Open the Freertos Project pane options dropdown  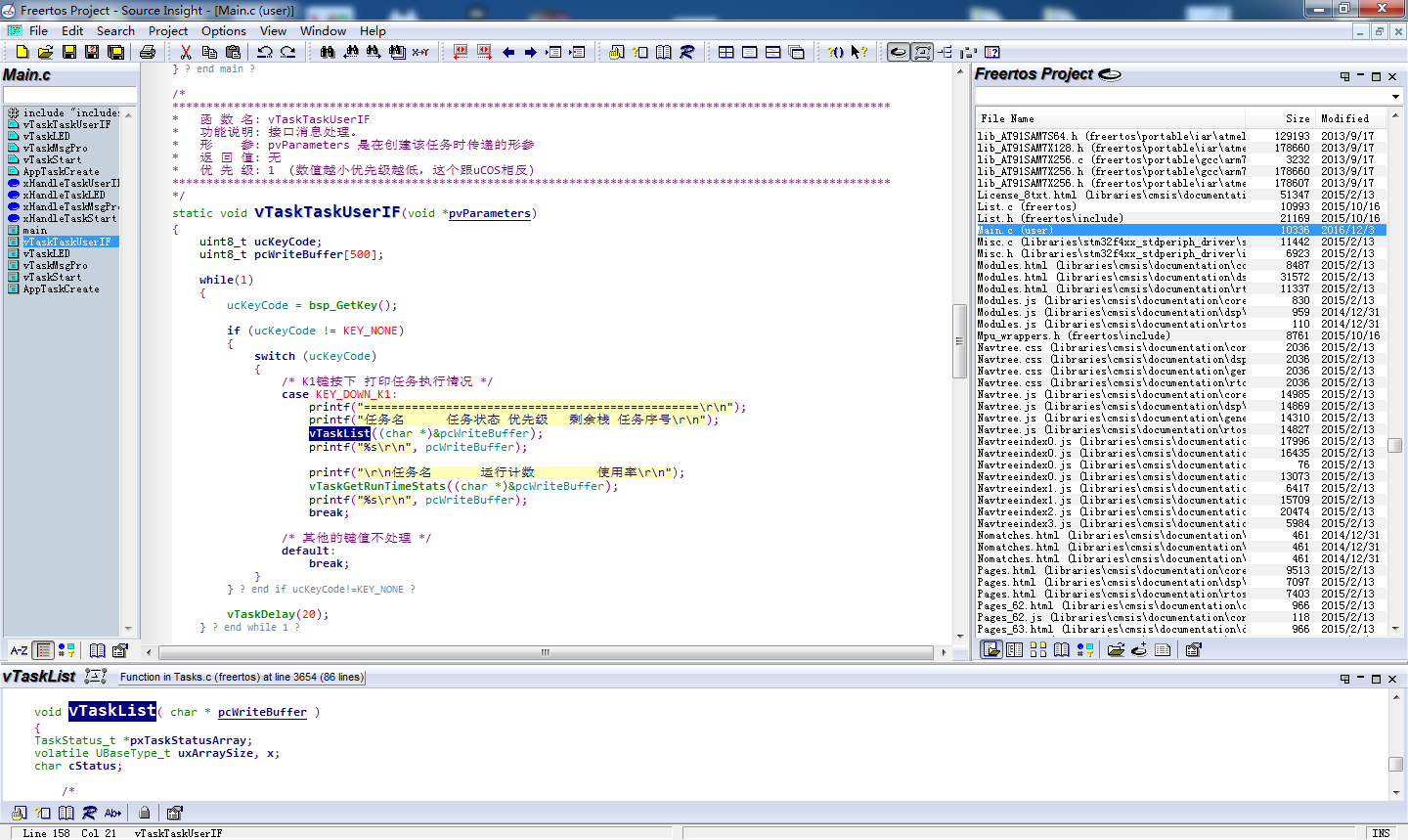point(1344,76)
